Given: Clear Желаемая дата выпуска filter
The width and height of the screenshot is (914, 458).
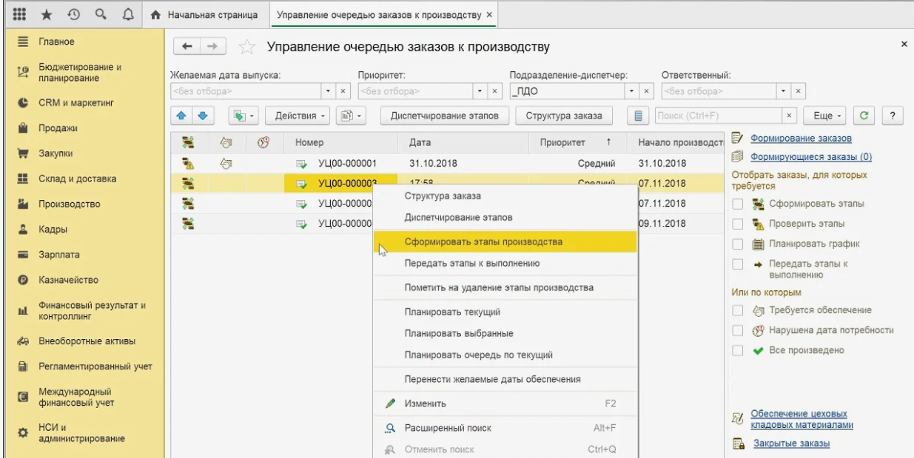Looking at the screenshot, I should [x=343, y=91].
